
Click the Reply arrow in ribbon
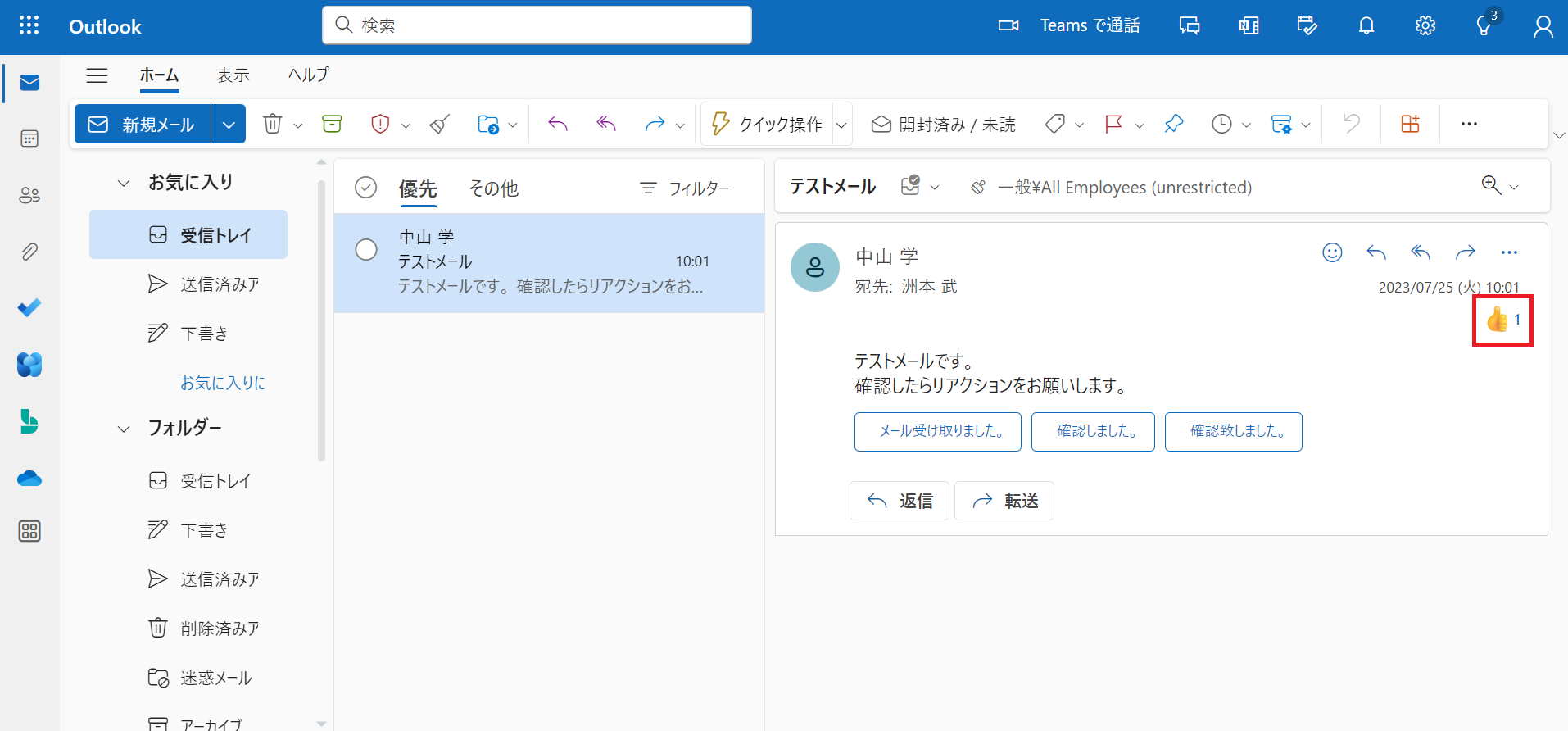(x=558, y=124)
